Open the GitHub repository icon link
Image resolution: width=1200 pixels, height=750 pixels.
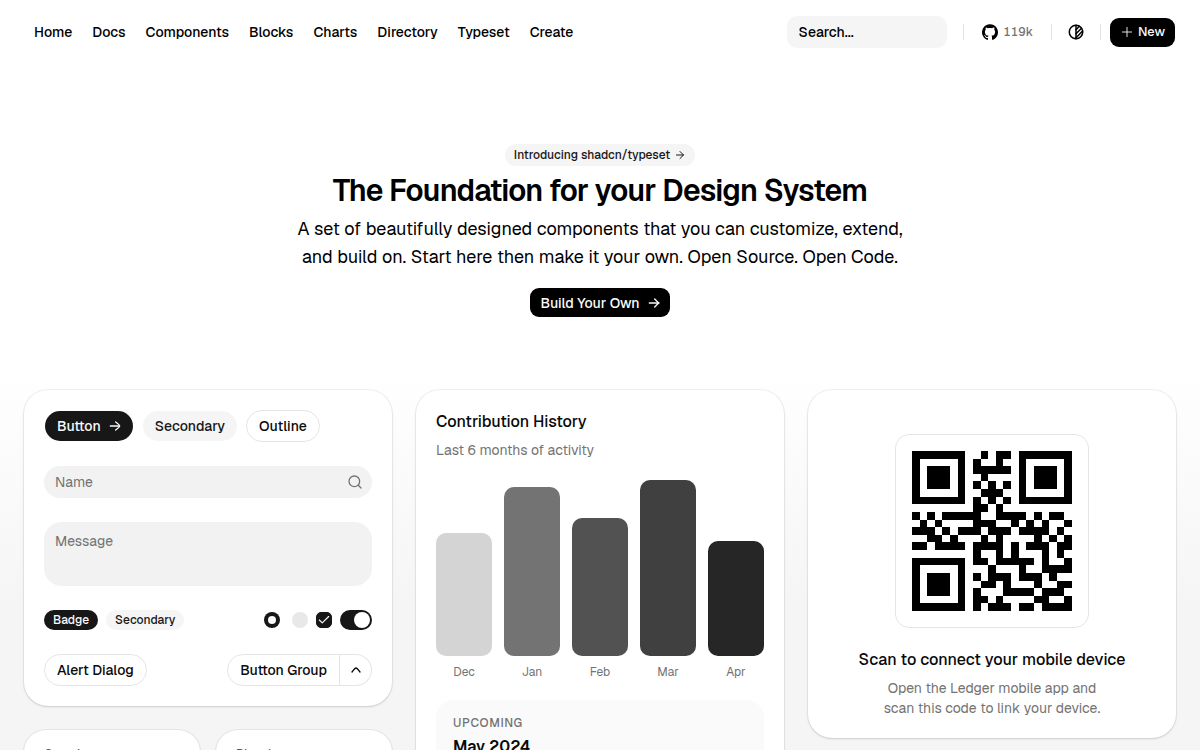990,32
